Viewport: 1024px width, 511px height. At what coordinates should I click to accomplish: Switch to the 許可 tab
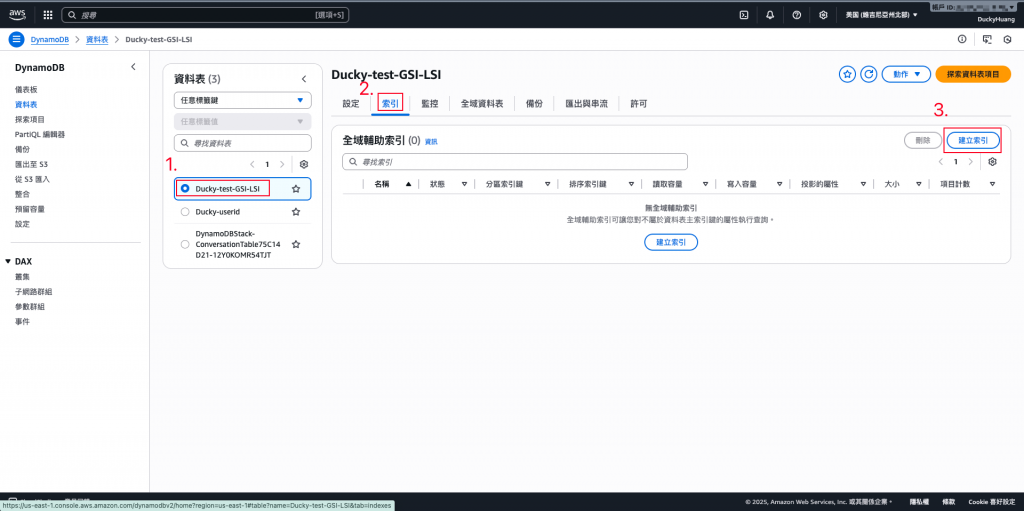click(x=639, y=104)
